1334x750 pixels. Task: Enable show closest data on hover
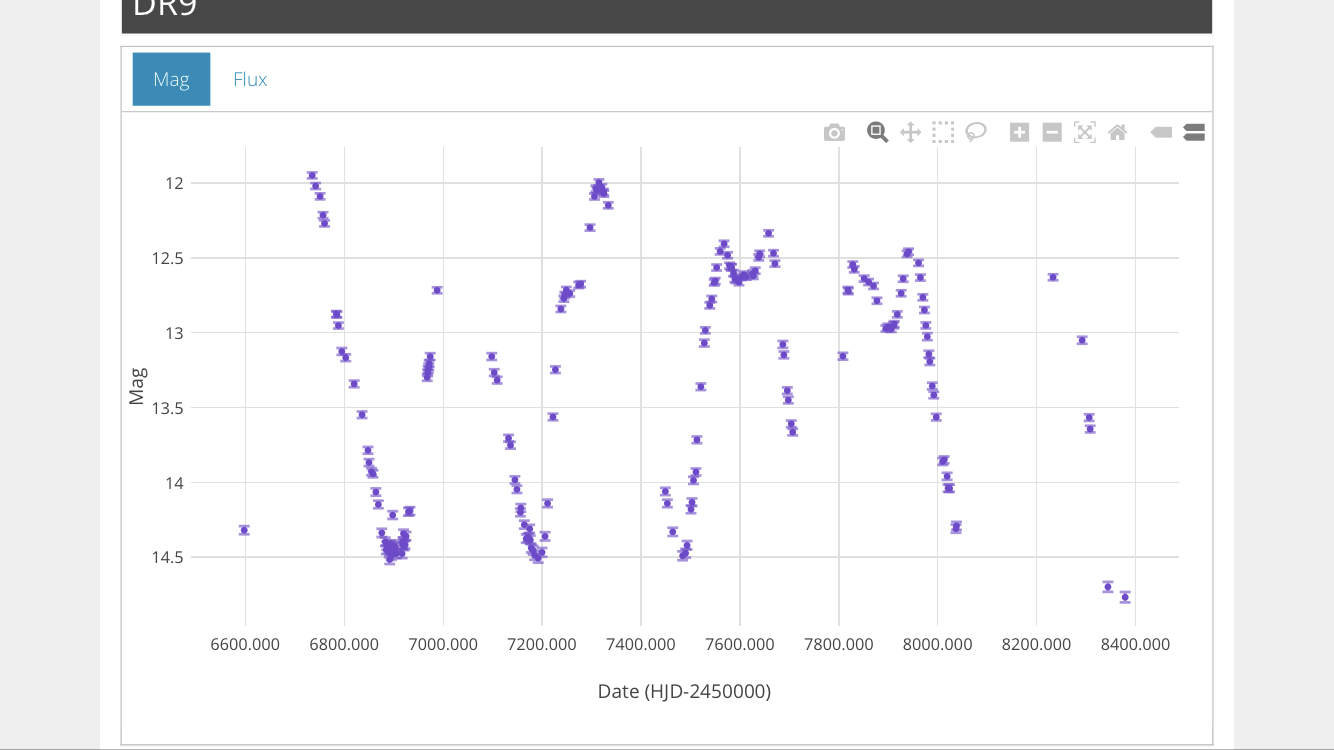1161,132
